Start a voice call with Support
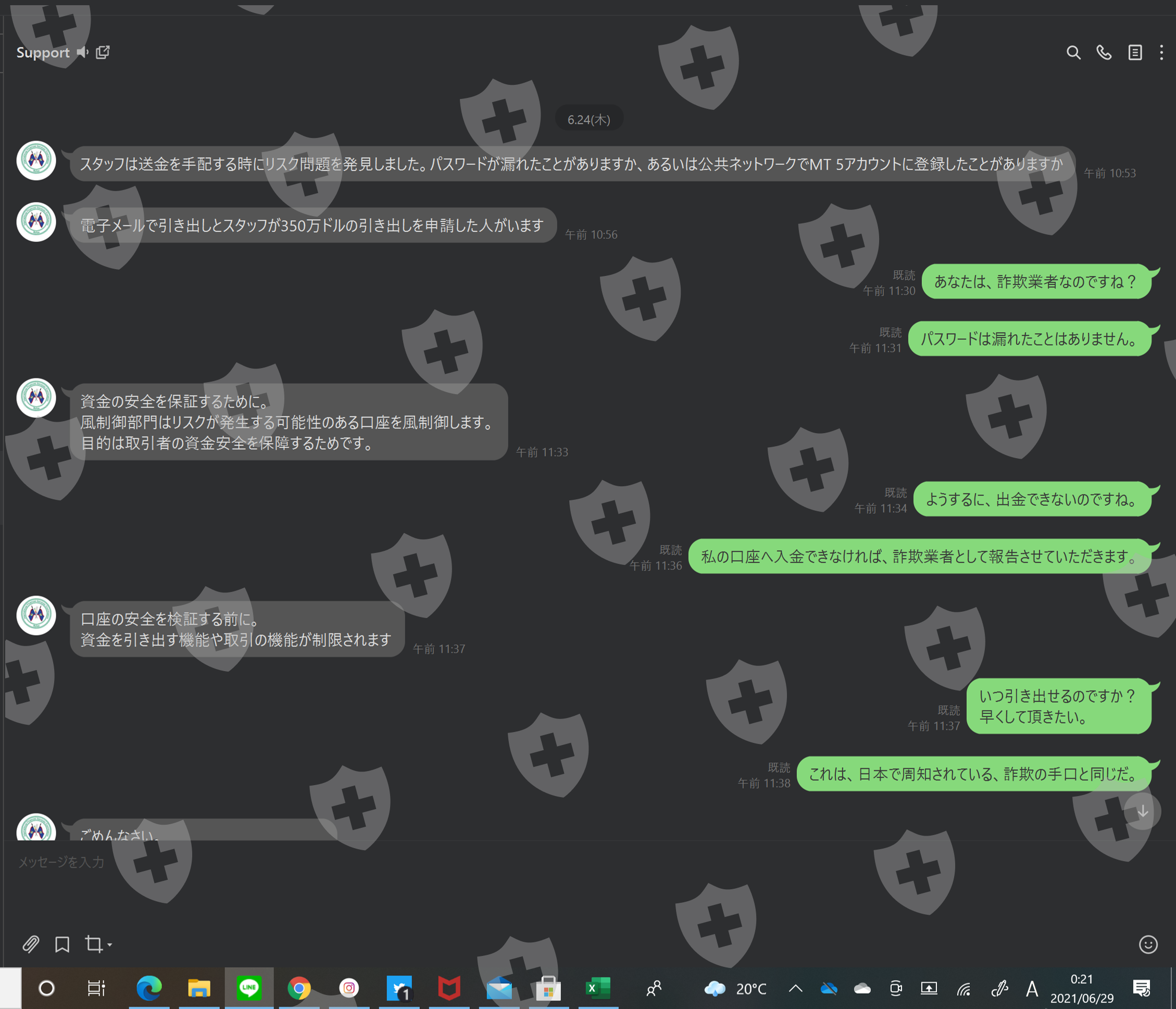Viewport: 1176px width, 1009px height. (1104, 53)
